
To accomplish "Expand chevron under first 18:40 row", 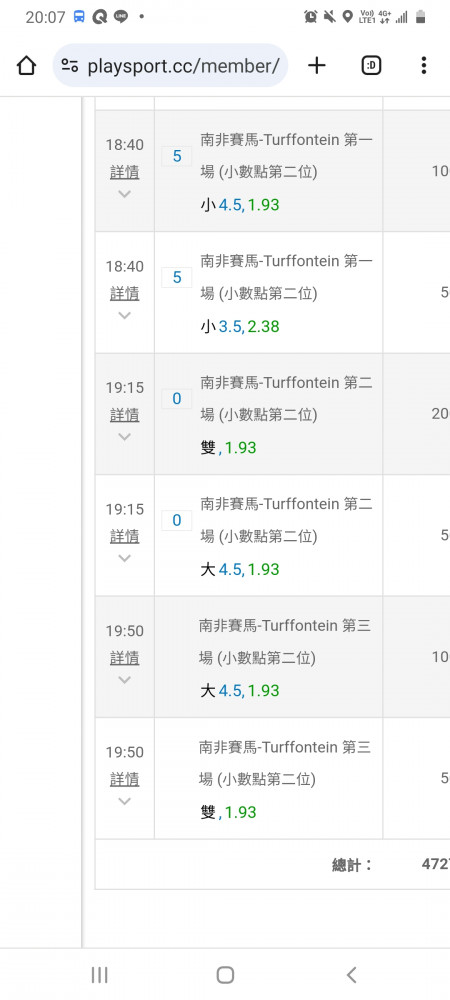I will tap(125, 194).
